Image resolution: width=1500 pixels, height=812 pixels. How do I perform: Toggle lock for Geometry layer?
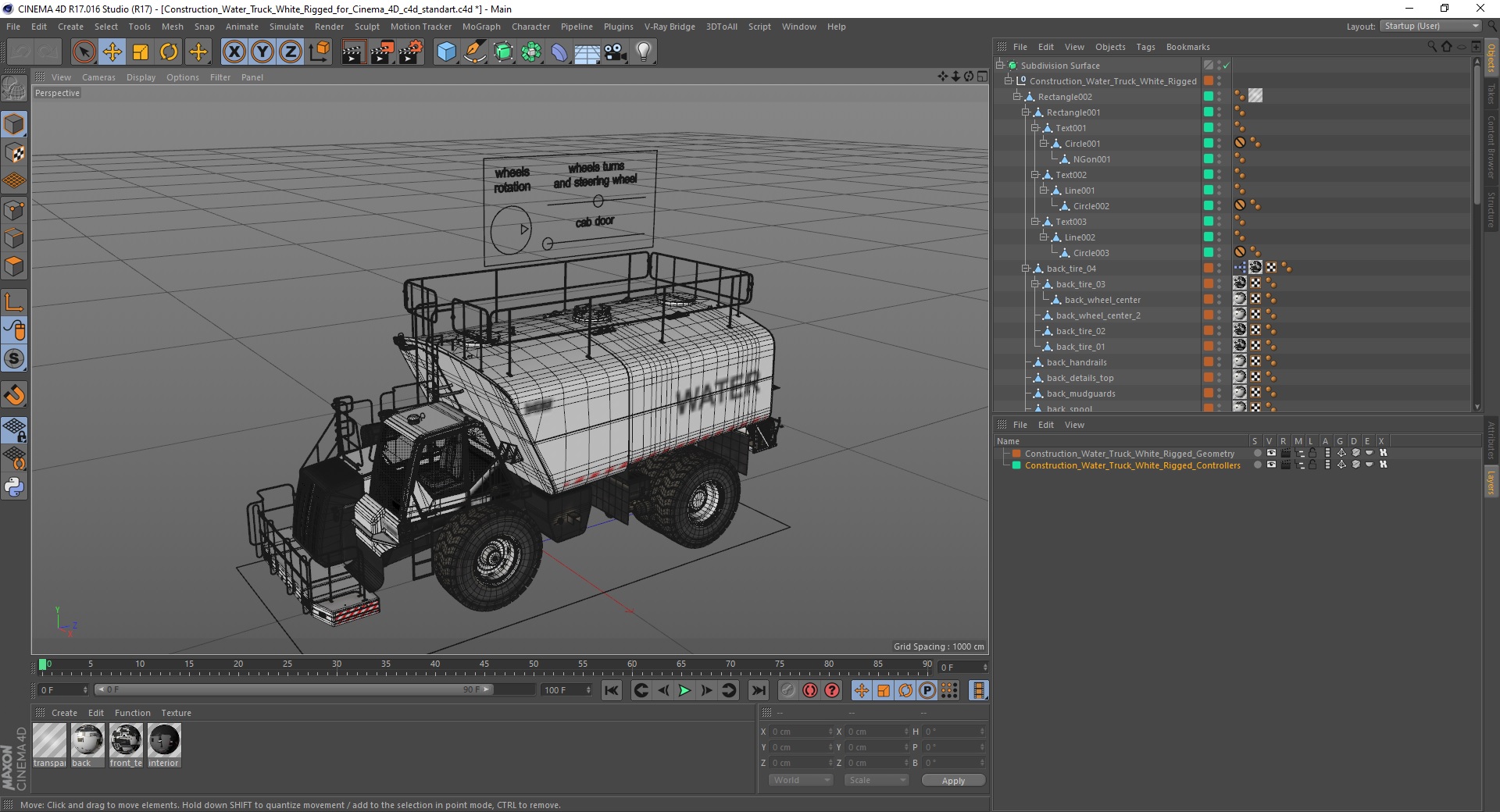point(1312,453)
